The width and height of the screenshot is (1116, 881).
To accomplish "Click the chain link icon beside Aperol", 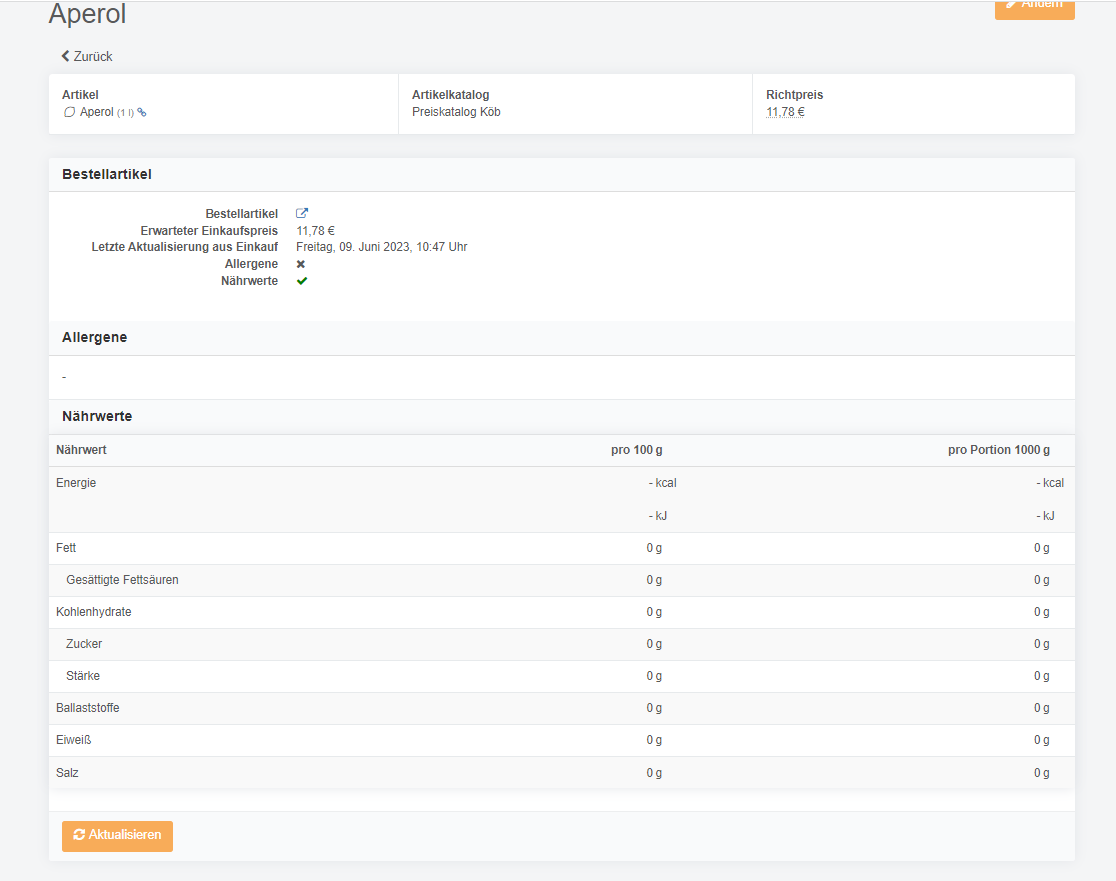I will pyautogui.click(x=142, y=112).
